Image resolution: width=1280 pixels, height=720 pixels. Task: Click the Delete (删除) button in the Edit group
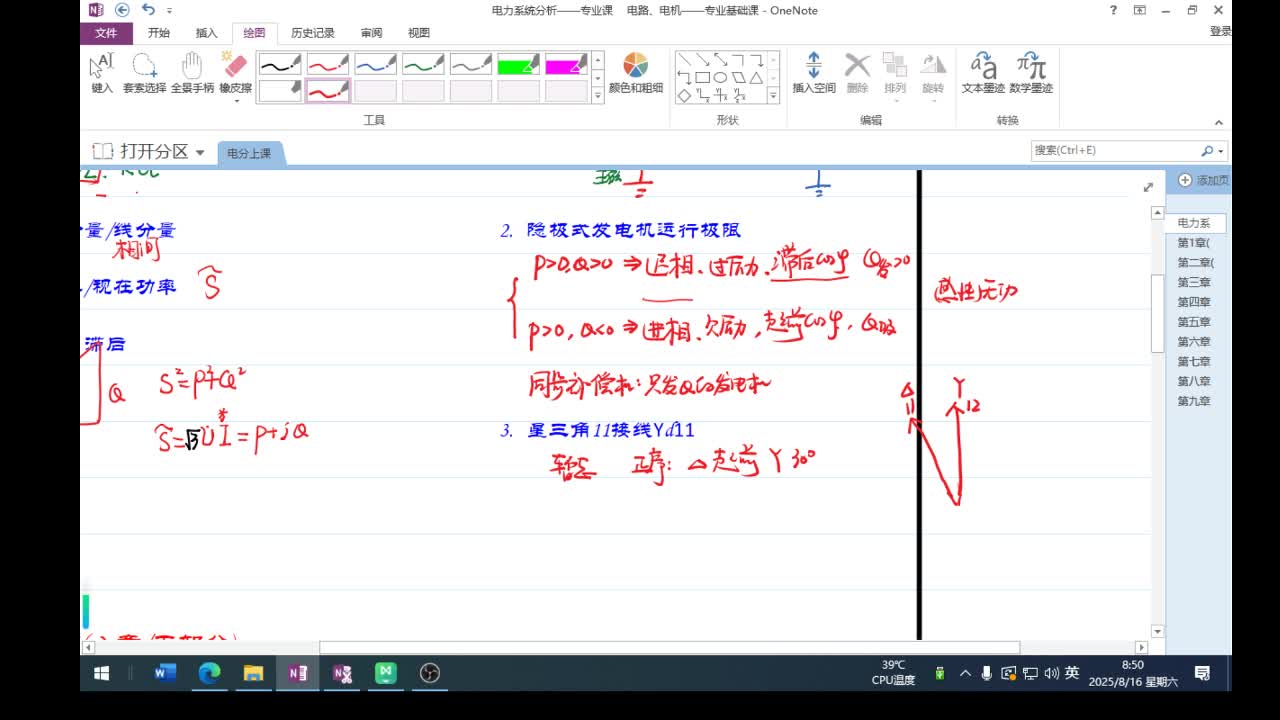[x=857, y=73]
